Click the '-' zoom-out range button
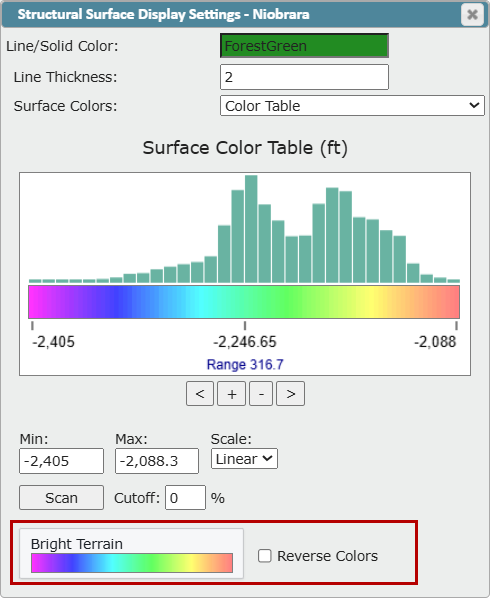Image resolution: width=490 pixels, height=598 pixels. (261, 394)
